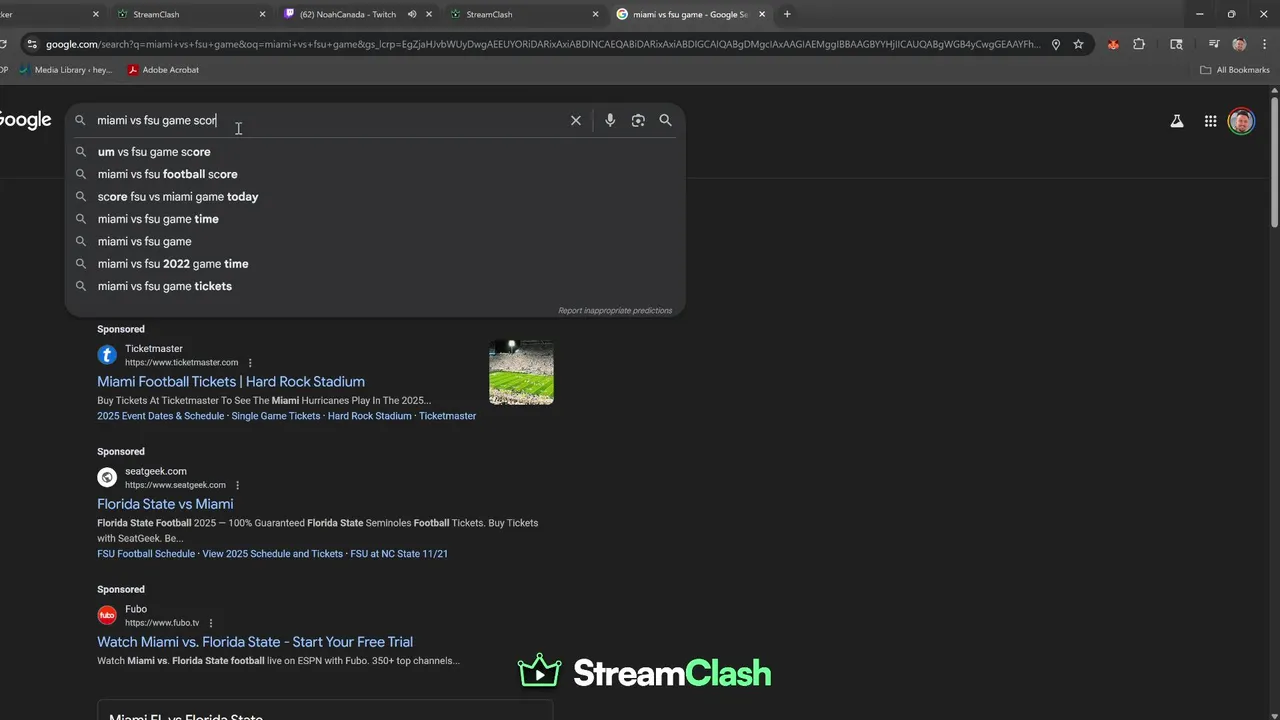Click the Google logo
Image resolution: width=1280 pixels, height=720 pixels.
pos(25,120)
